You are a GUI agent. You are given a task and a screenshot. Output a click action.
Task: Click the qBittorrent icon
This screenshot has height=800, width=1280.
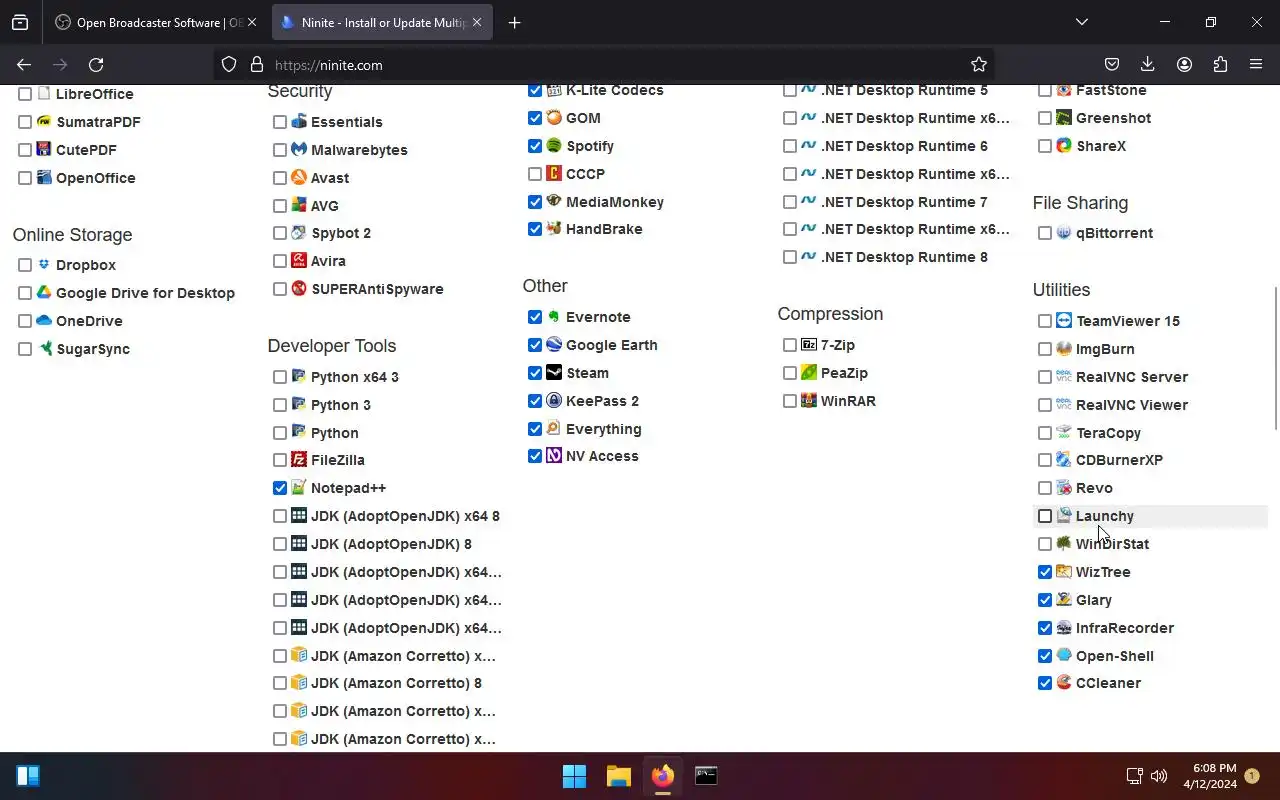pos(1063,232)
